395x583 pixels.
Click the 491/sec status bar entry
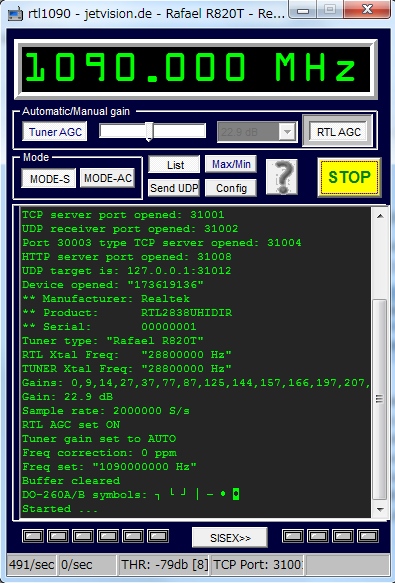point(32,564)
